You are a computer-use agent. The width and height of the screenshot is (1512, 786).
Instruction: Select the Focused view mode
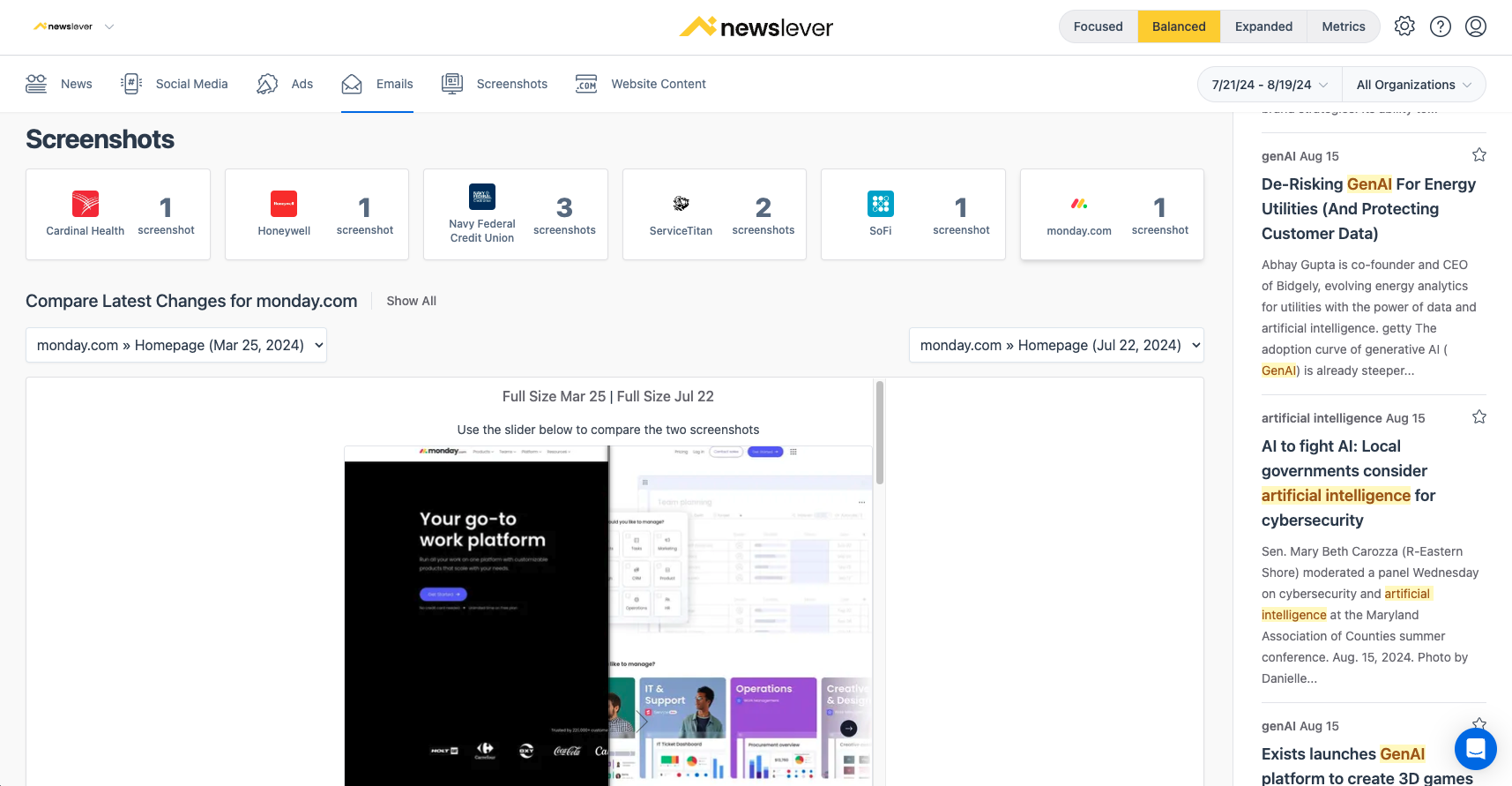click(1099, 26)
